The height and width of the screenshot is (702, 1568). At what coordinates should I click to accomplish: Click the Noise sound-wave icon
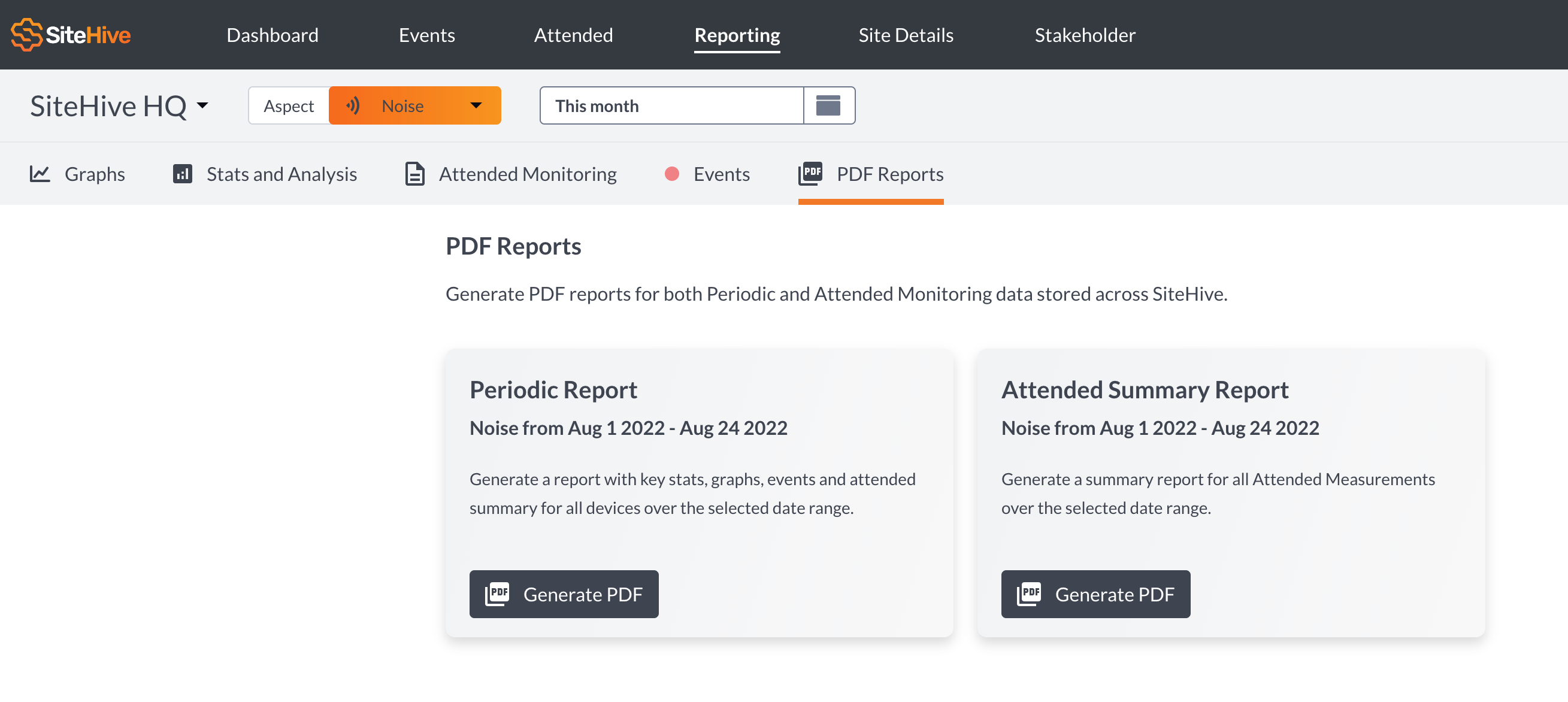(x=353, y=105)
